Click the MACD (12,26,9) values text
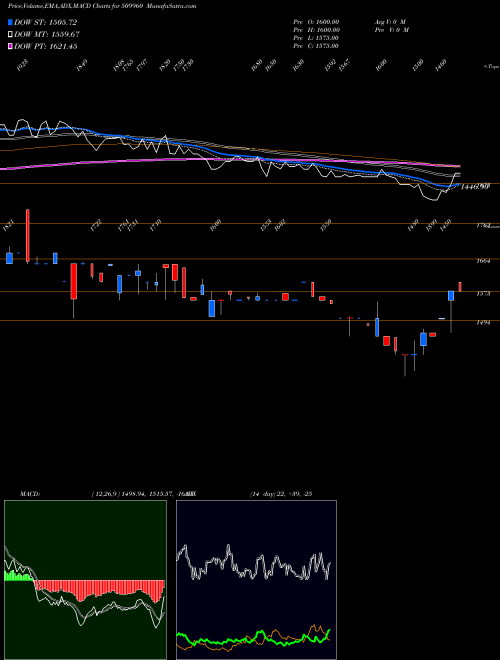Image resolution: width=500 pixels, height=660 pixels. 142,494
